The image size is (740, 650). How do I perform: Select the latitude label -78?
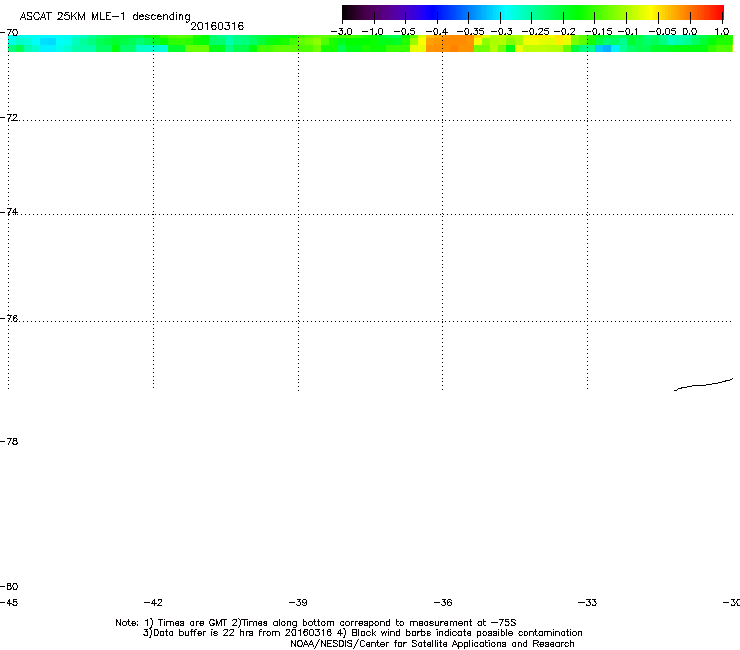[x=9, y=441]
